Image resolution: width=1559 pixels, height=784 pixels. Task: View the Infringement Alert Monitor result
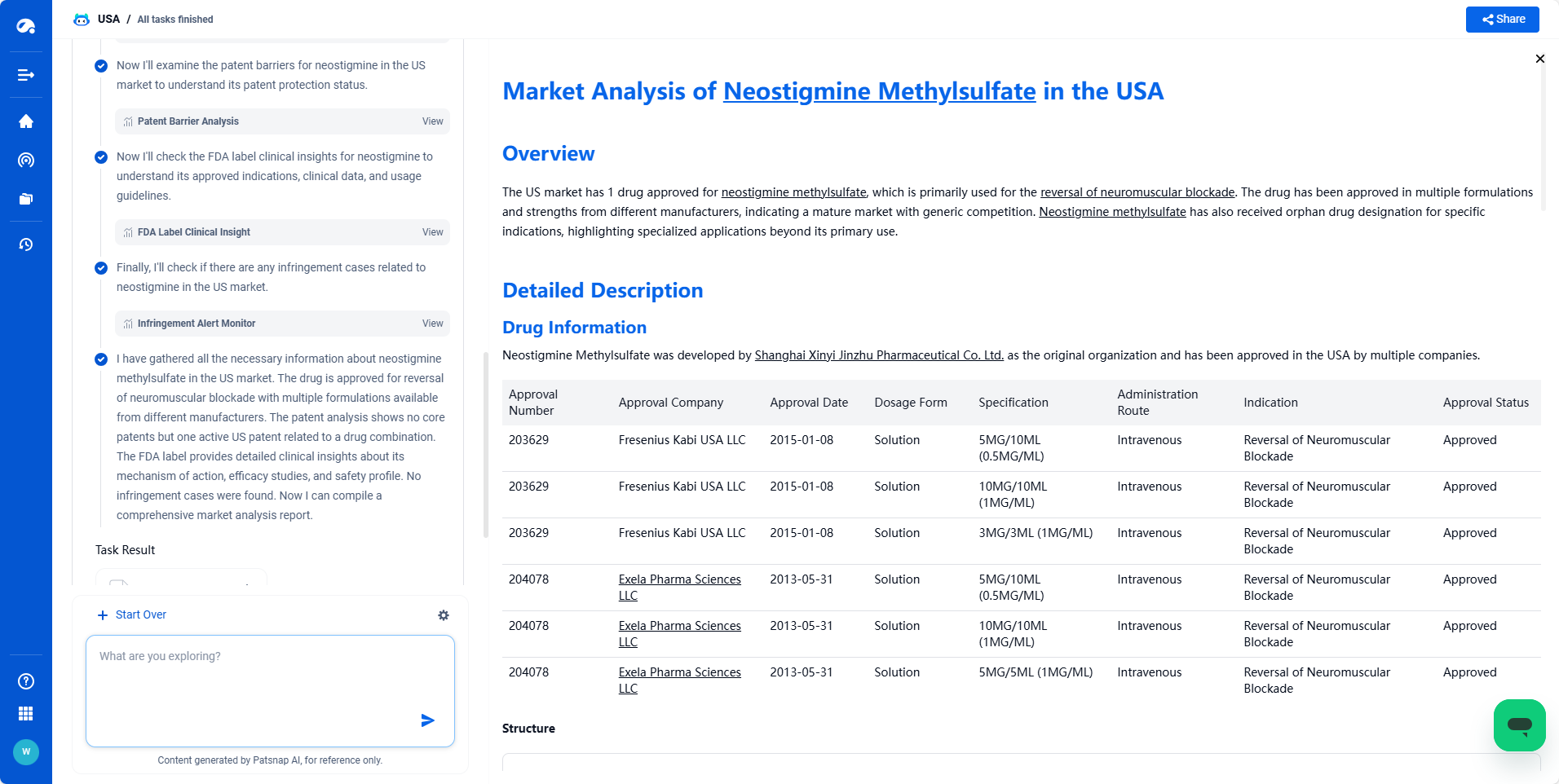pyautogui.click(x=432, y=324)
